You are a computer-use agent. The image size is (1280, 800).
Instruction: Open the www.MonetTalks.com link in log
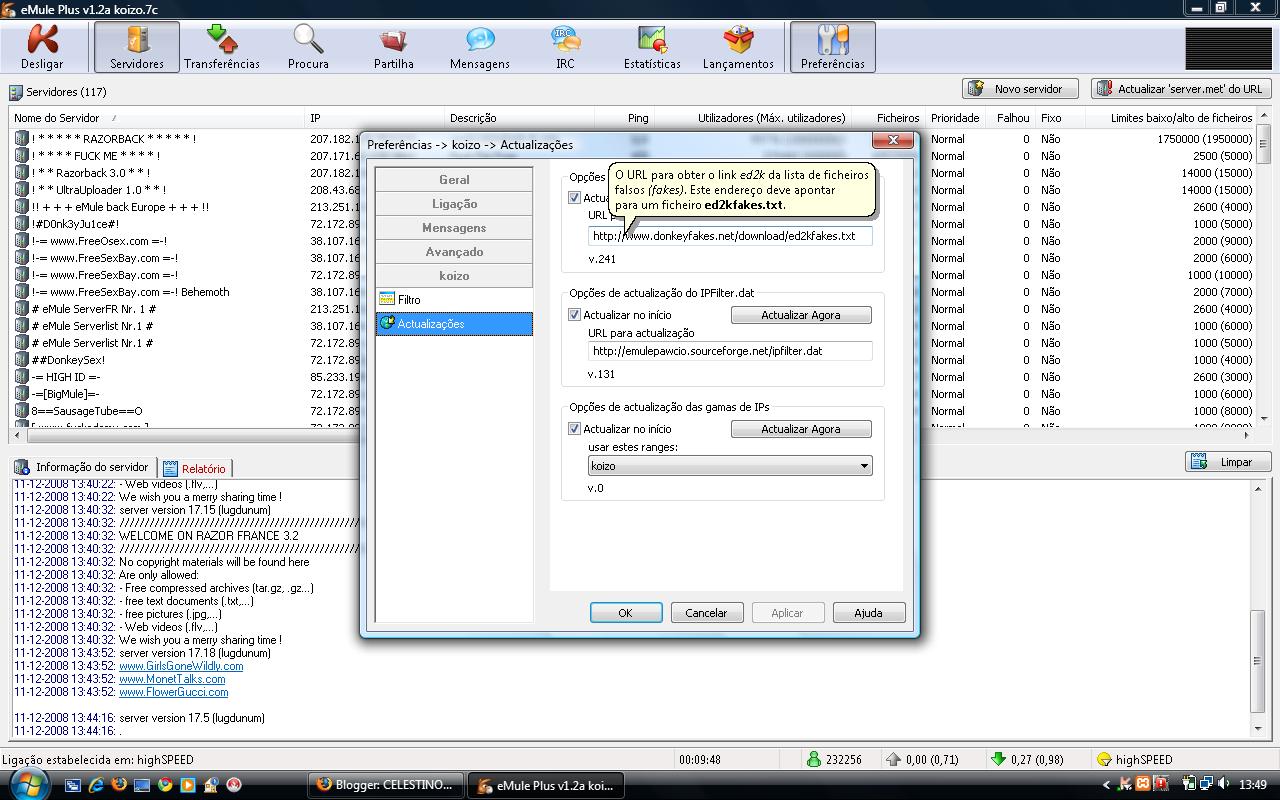172,679
